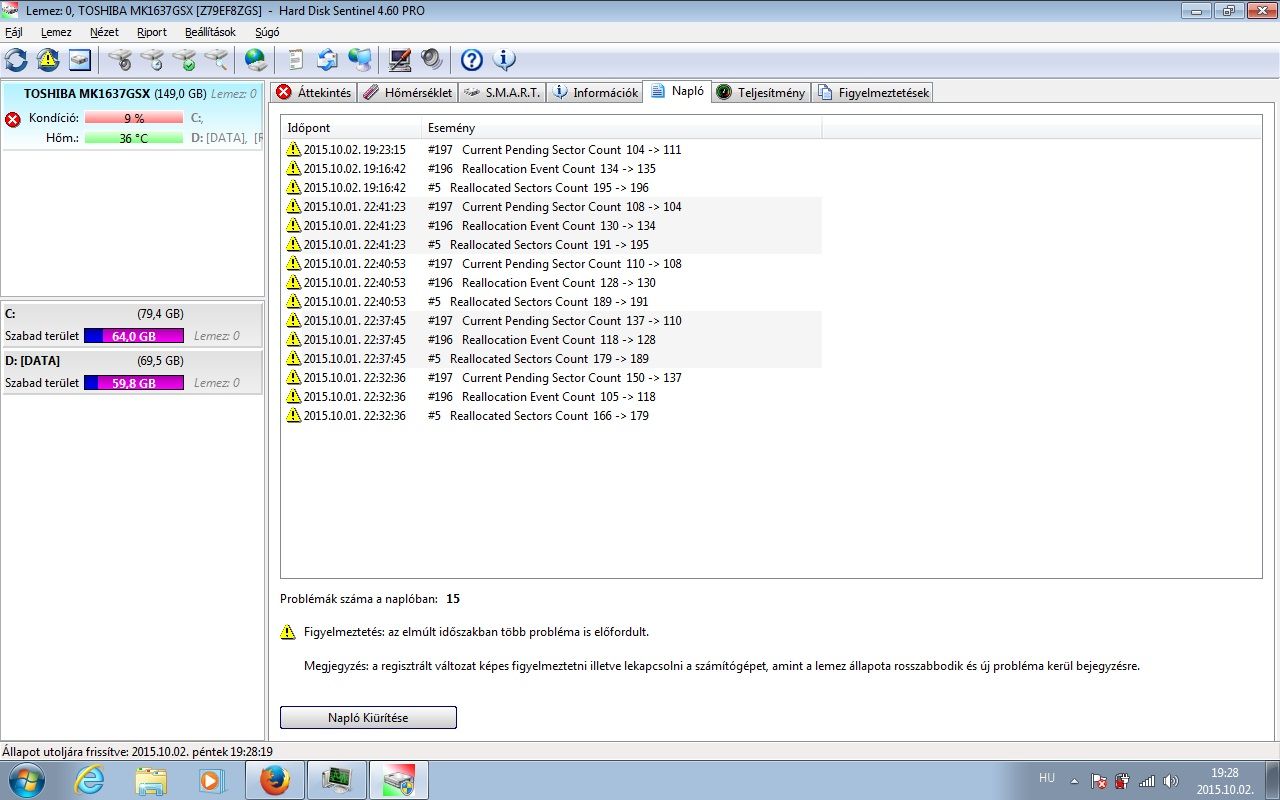Click the volume speaker tray icon
1280x800 pixels.
pos(1170,781)
